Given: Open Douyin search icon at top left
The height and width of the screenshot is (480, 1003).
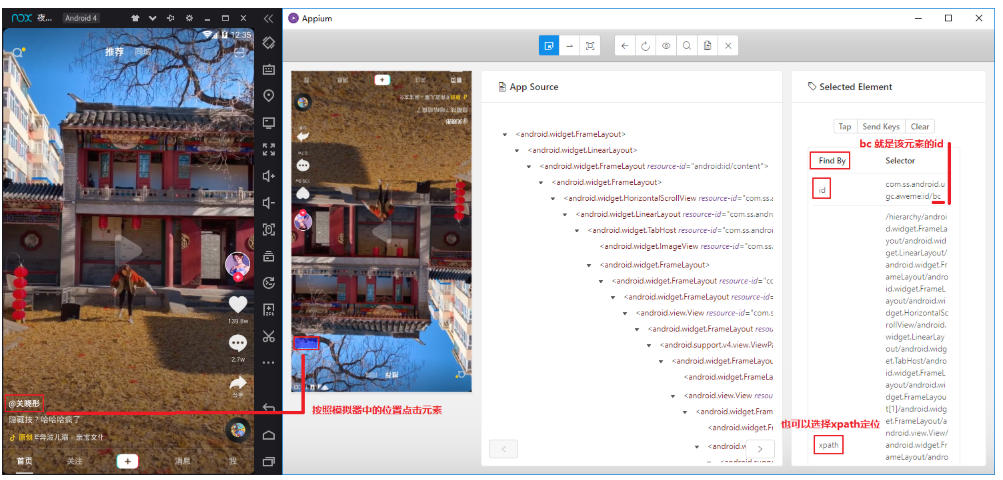Looking at the screenshot, I should (19, 52).
